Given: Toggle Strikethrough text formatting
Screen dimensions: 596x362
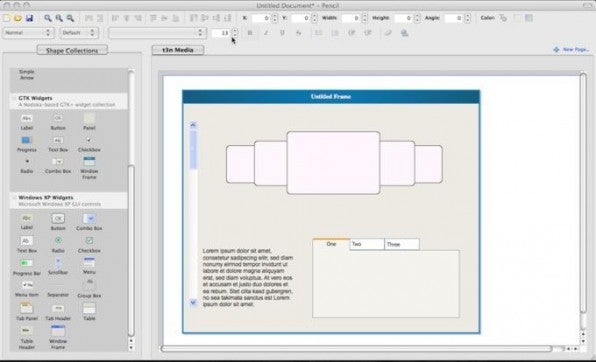Looking at the screenshot, I should 298,33.
